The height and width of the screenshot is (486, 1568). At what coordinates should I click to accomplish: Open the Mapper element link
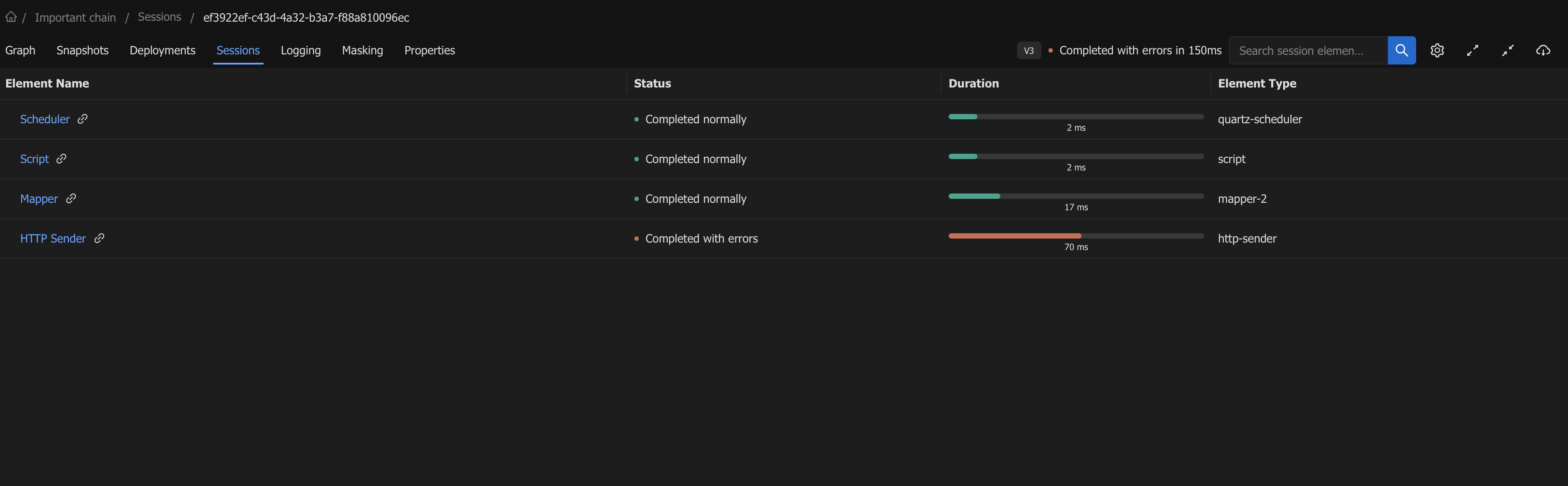(x=39, y=198)
